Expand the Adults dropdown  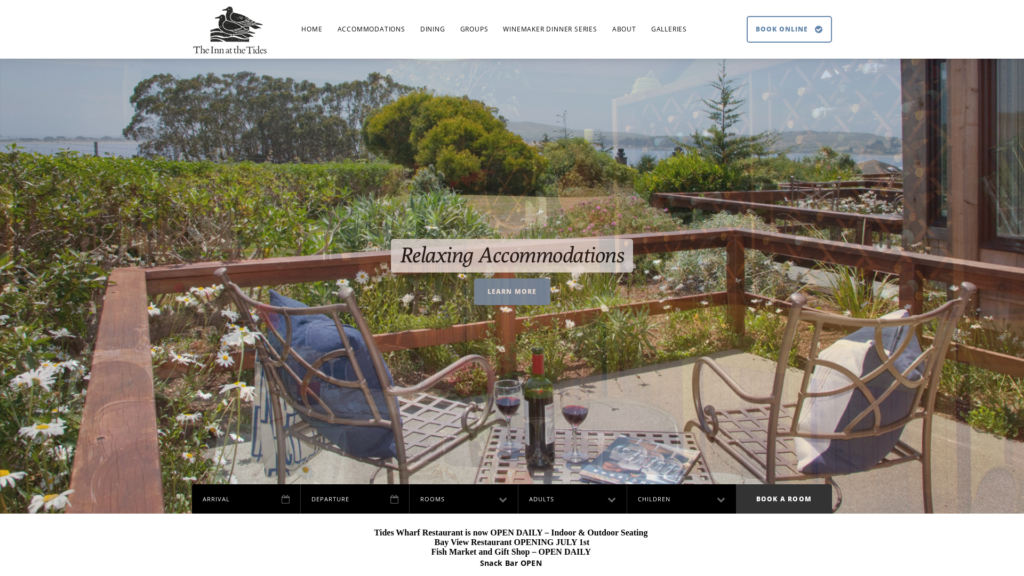tap(572, 499)
